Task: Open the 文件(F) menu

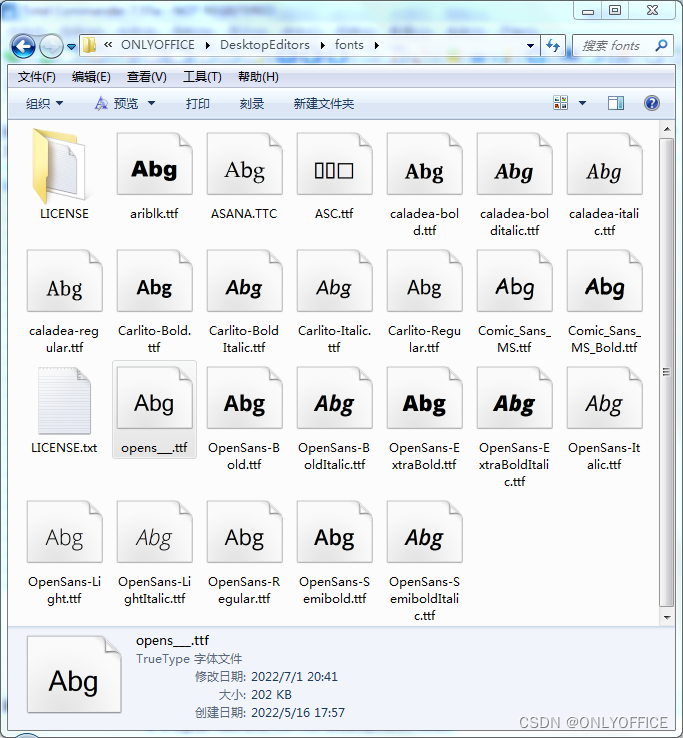Action: click(x=36, y=77)
